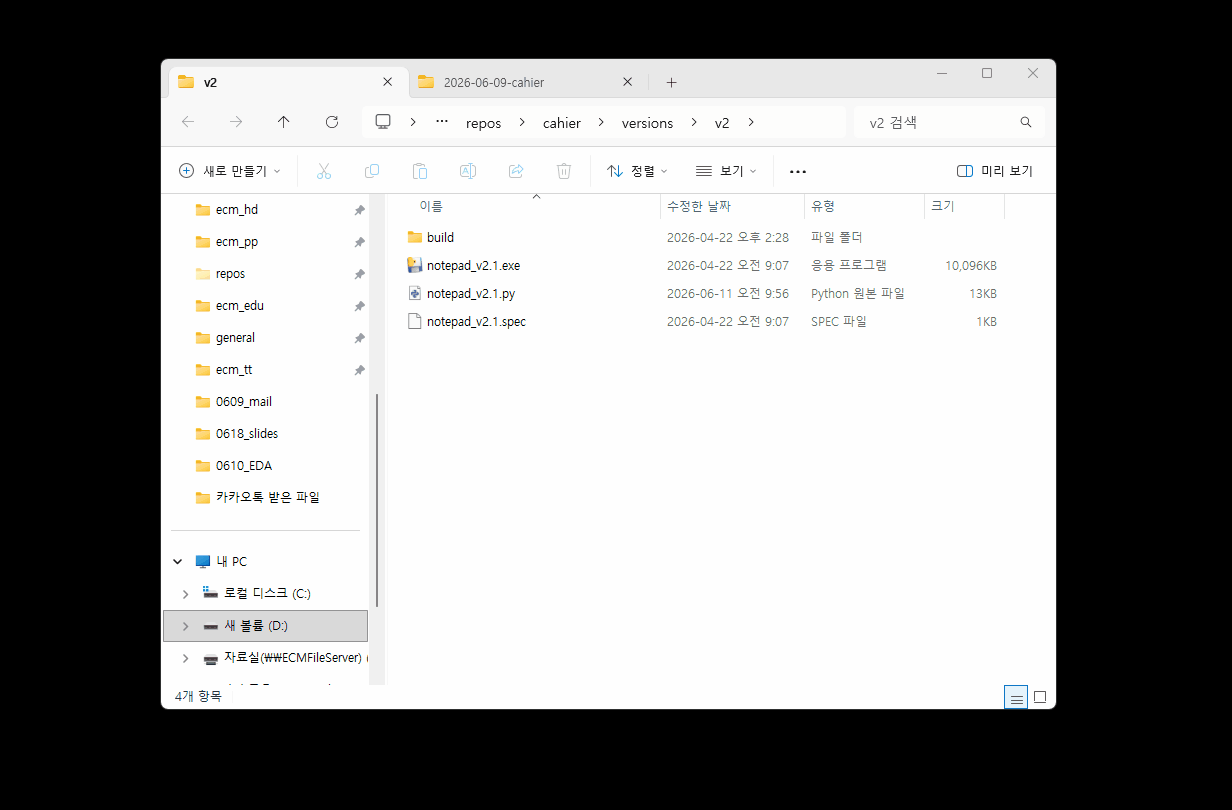Select the build folder icon
Image resolution: width=1232 pixels, height=810 pixels.
tap(415, 237)
